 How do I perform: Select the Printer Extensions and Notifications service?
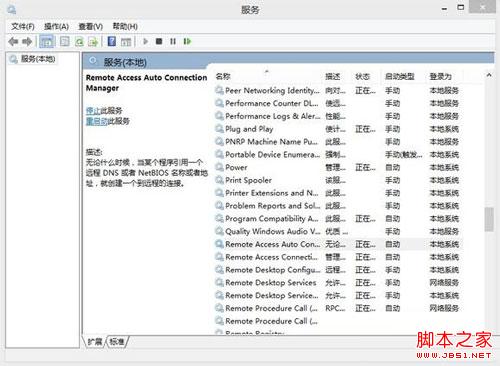pyautogui.click(x=337, y=193)
